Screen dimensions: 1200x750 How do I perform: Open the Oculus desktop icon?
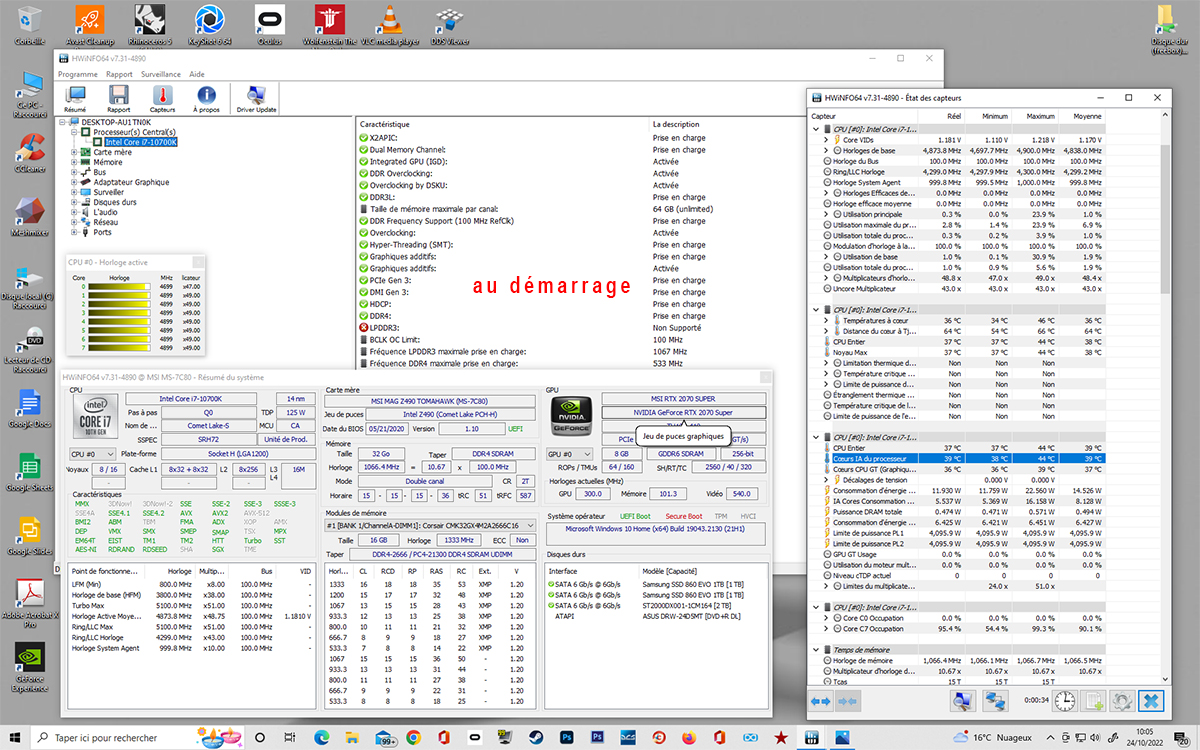click(x=269, y=24)
